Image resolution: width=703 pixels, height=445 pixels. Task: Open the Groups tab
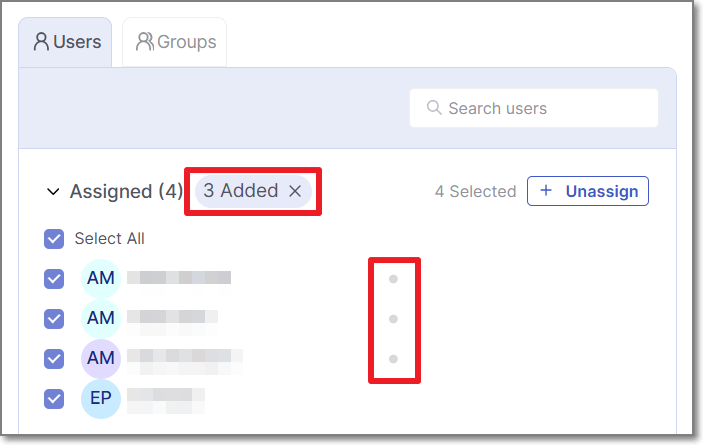175,42
